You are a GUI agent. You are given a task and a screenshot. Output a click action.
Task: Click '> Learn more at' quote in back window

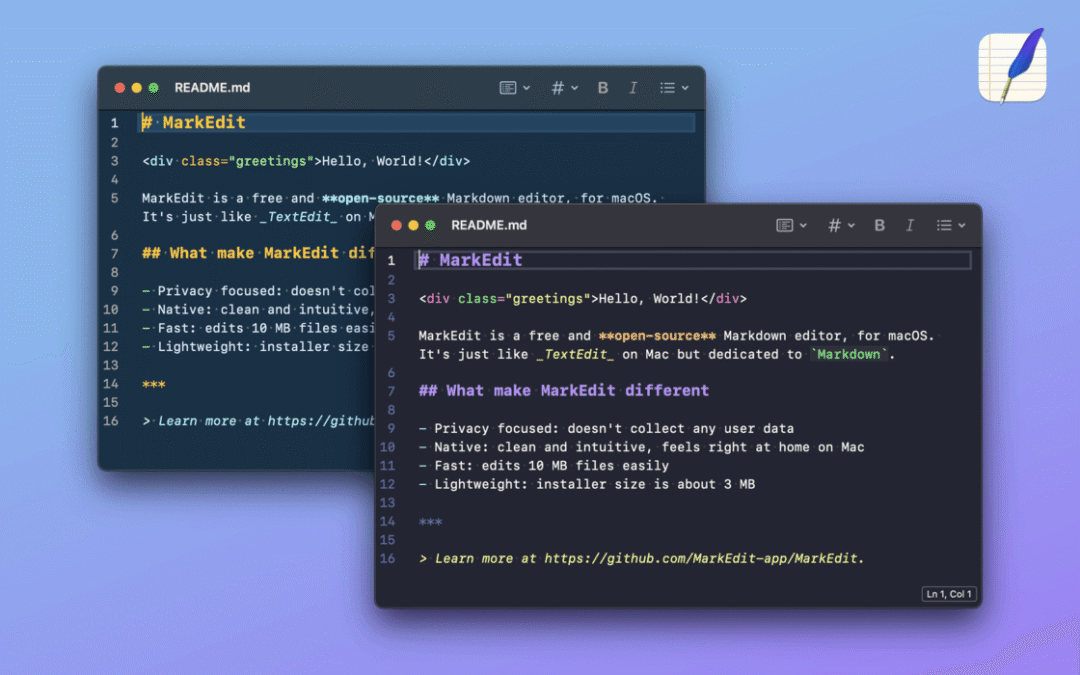point(258,421)
